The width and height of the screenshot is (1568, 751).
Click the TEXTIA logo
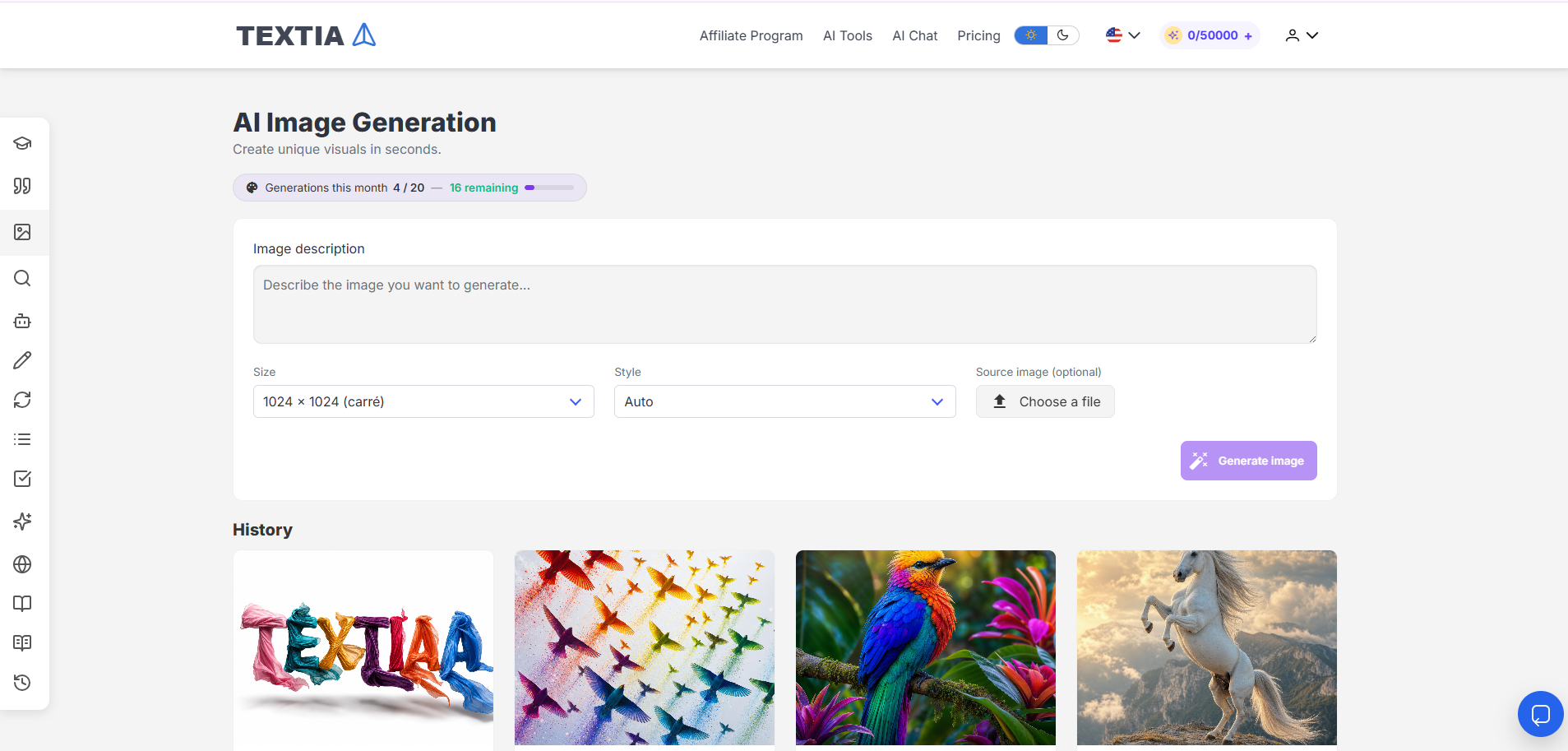pos(306,35)
